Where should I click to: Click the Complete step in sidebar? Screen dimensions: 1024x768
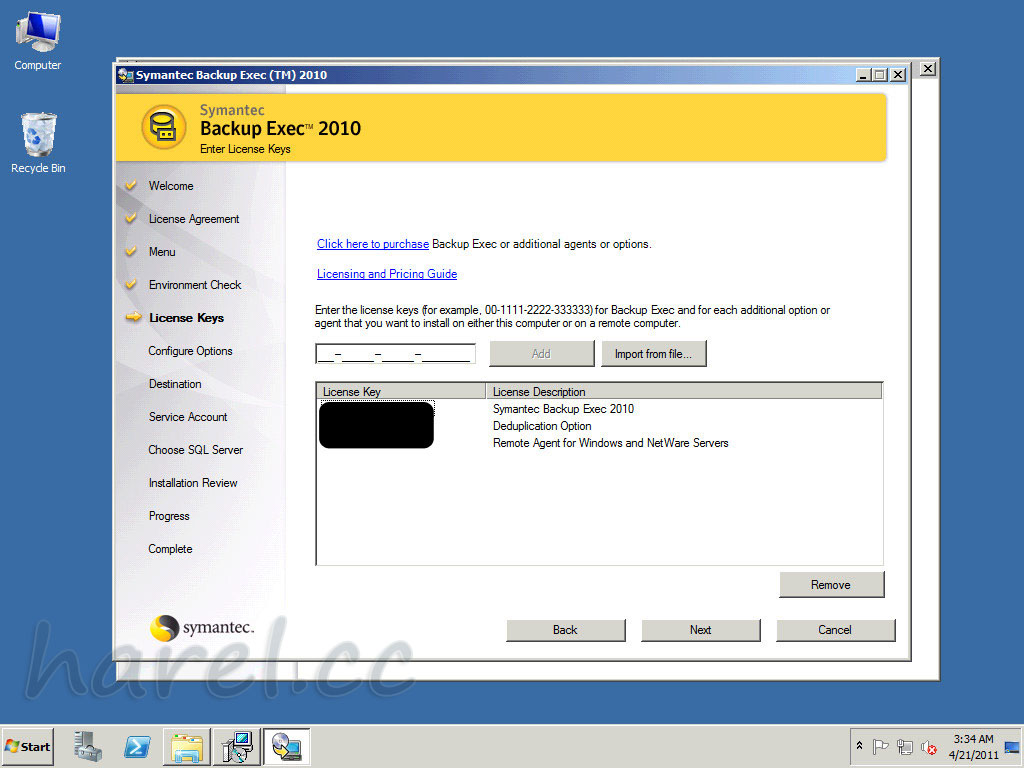coord(170,549)
